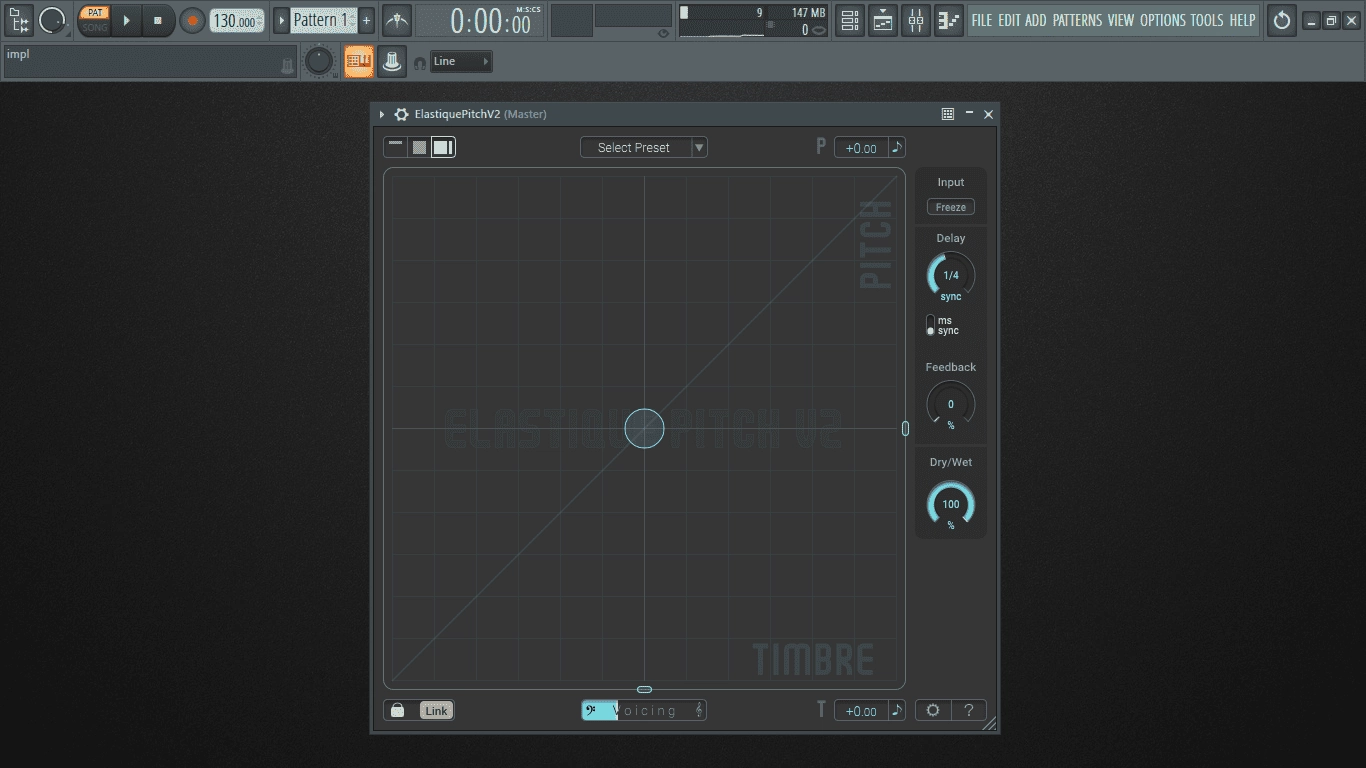Open the TOOLS menu
This screenshot has height=768, width=1366.
tap(1206, 20)
